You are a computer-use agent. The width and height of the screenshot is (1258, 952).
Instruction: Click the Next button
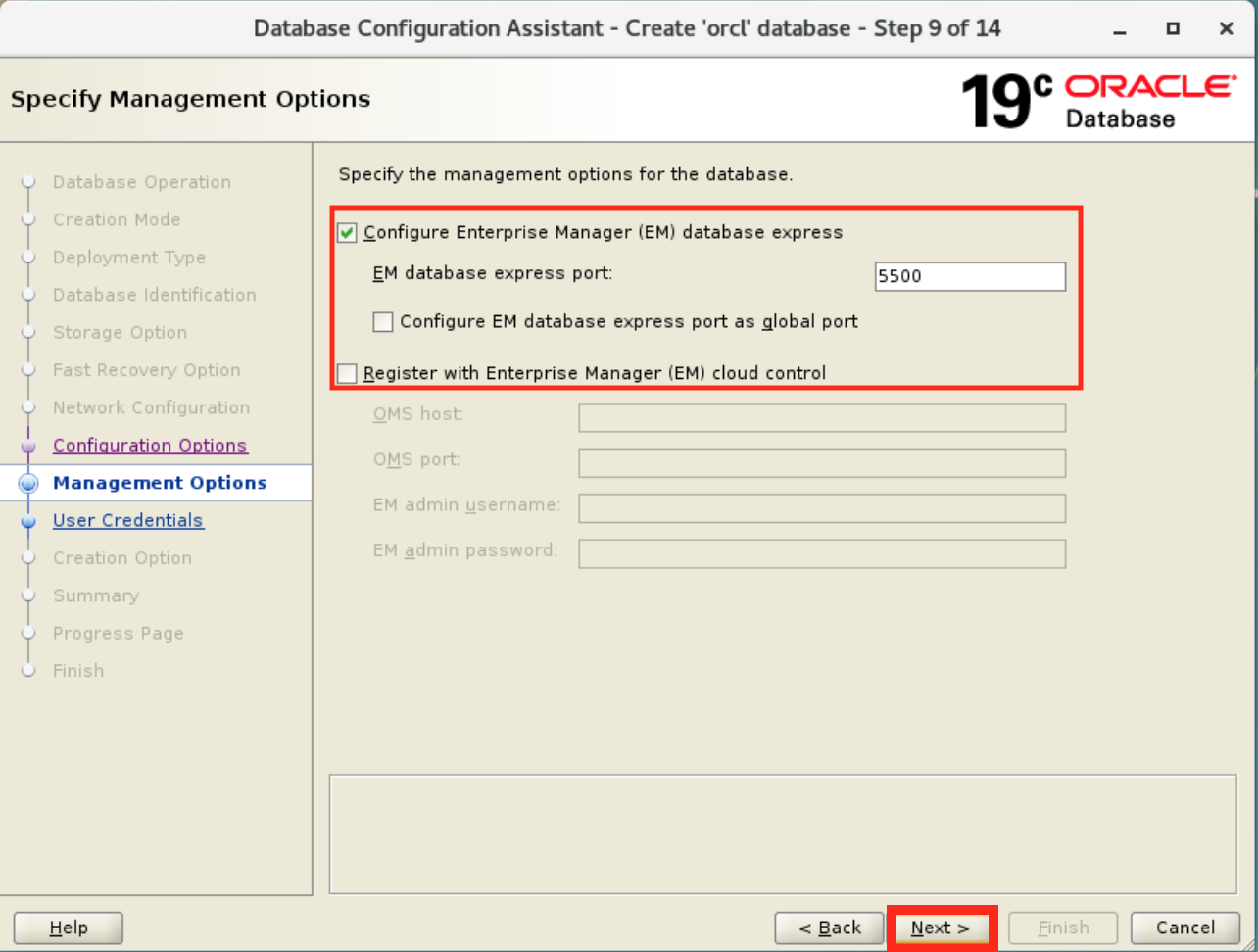click(x=941, y=928)
